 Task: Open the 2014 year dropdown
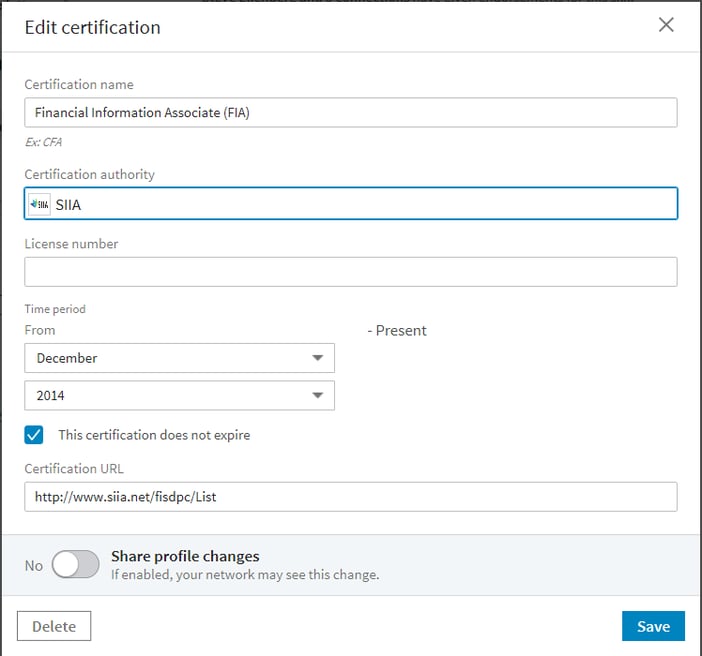tap(180, 395)
